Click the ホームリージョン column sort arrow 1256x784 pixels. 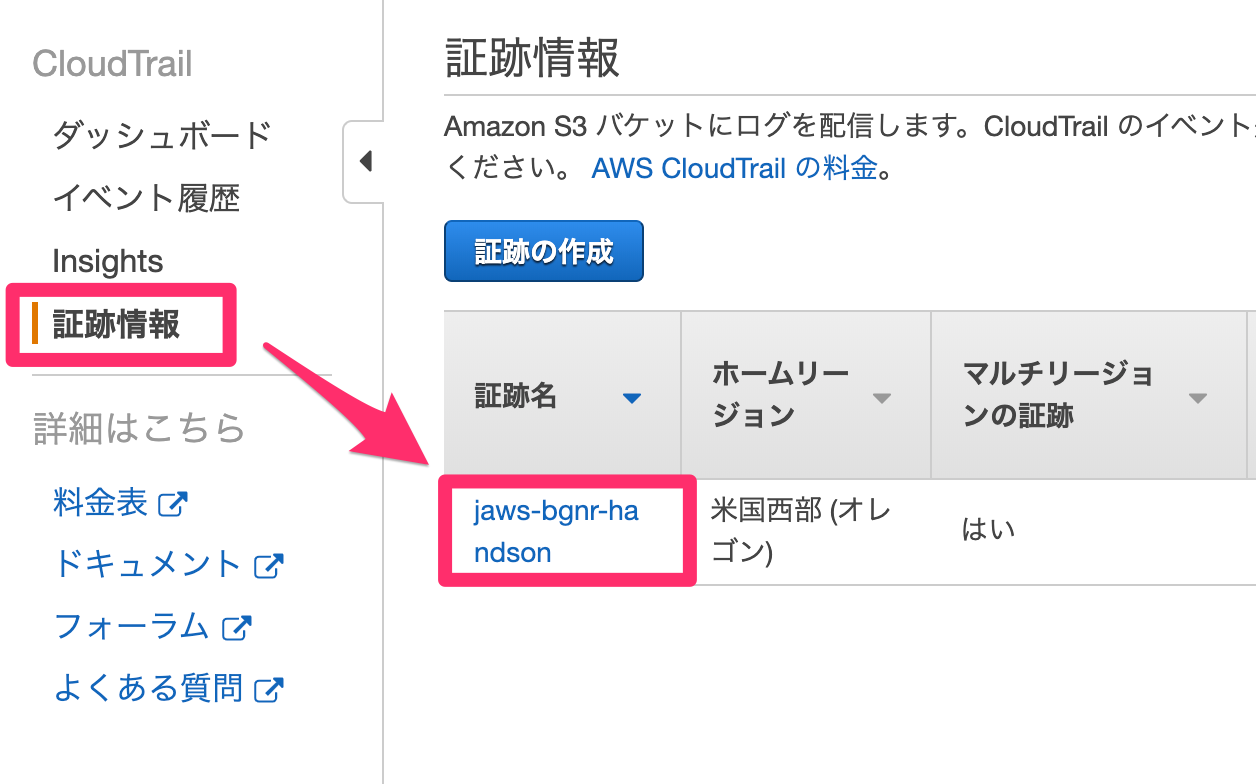(x=881, y=398)
